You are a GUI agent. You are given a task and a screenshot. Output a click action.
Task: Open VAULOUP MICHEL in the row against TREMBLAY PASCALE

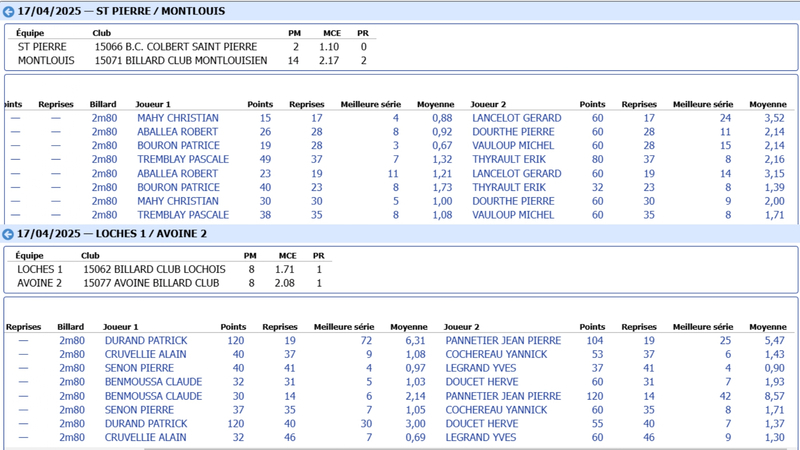click(513, 215)
